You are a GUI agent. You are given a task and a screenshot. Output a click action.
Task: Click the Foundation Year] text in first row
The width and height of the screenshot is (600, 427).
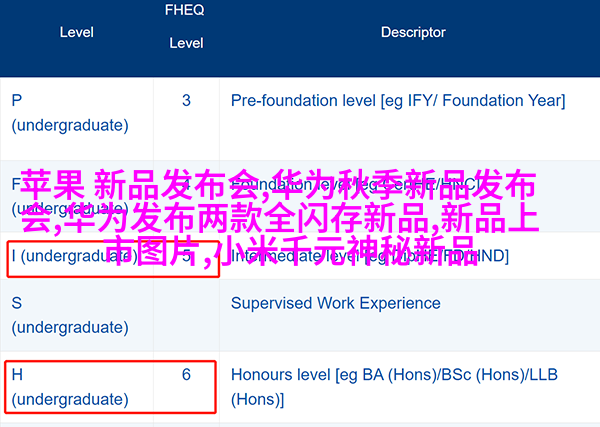pyautogui.click(x=504, y=101)
